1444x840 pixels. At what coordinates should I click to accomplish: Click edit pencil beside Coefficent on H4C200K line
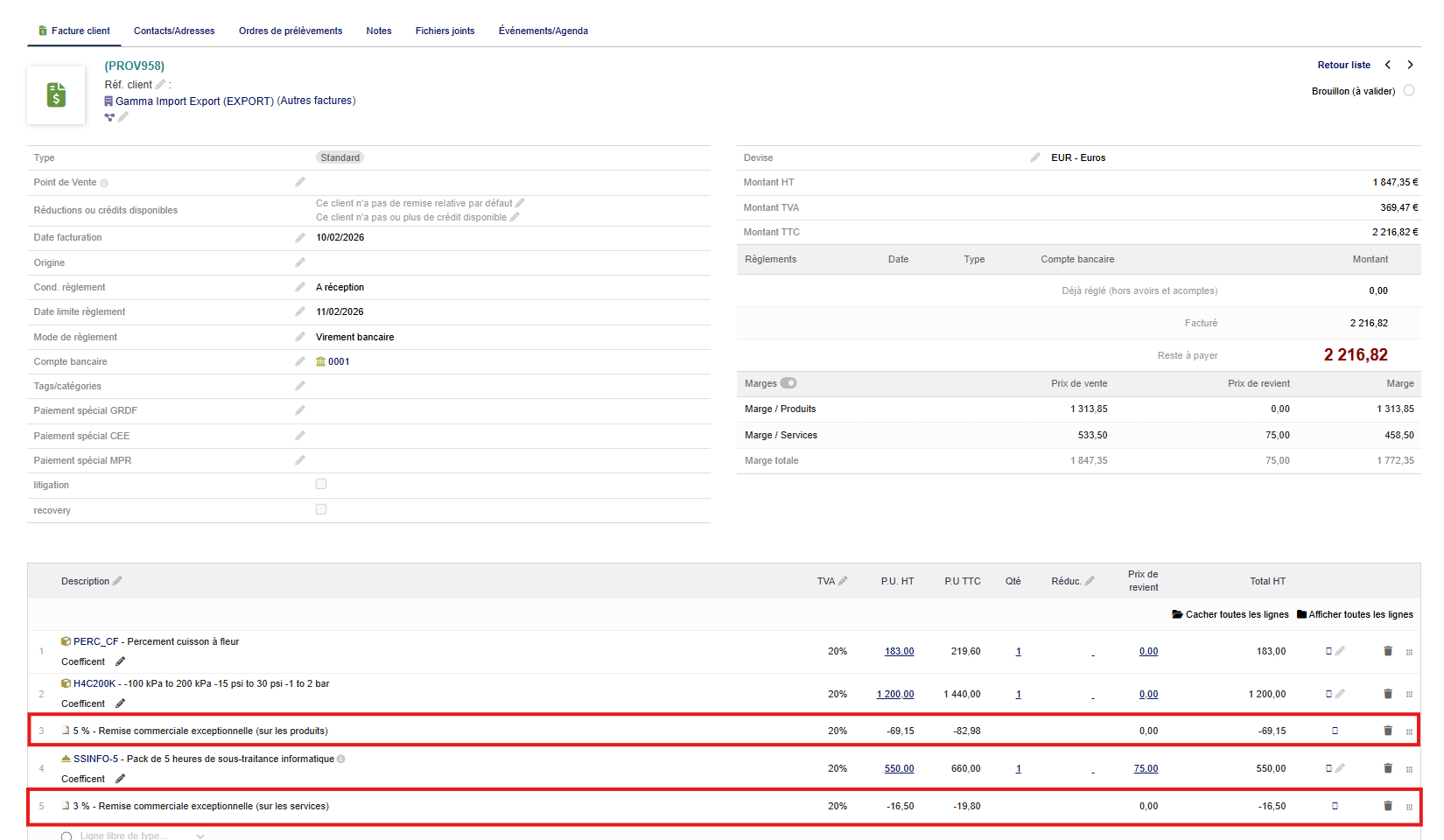click(x=120, y=703)
